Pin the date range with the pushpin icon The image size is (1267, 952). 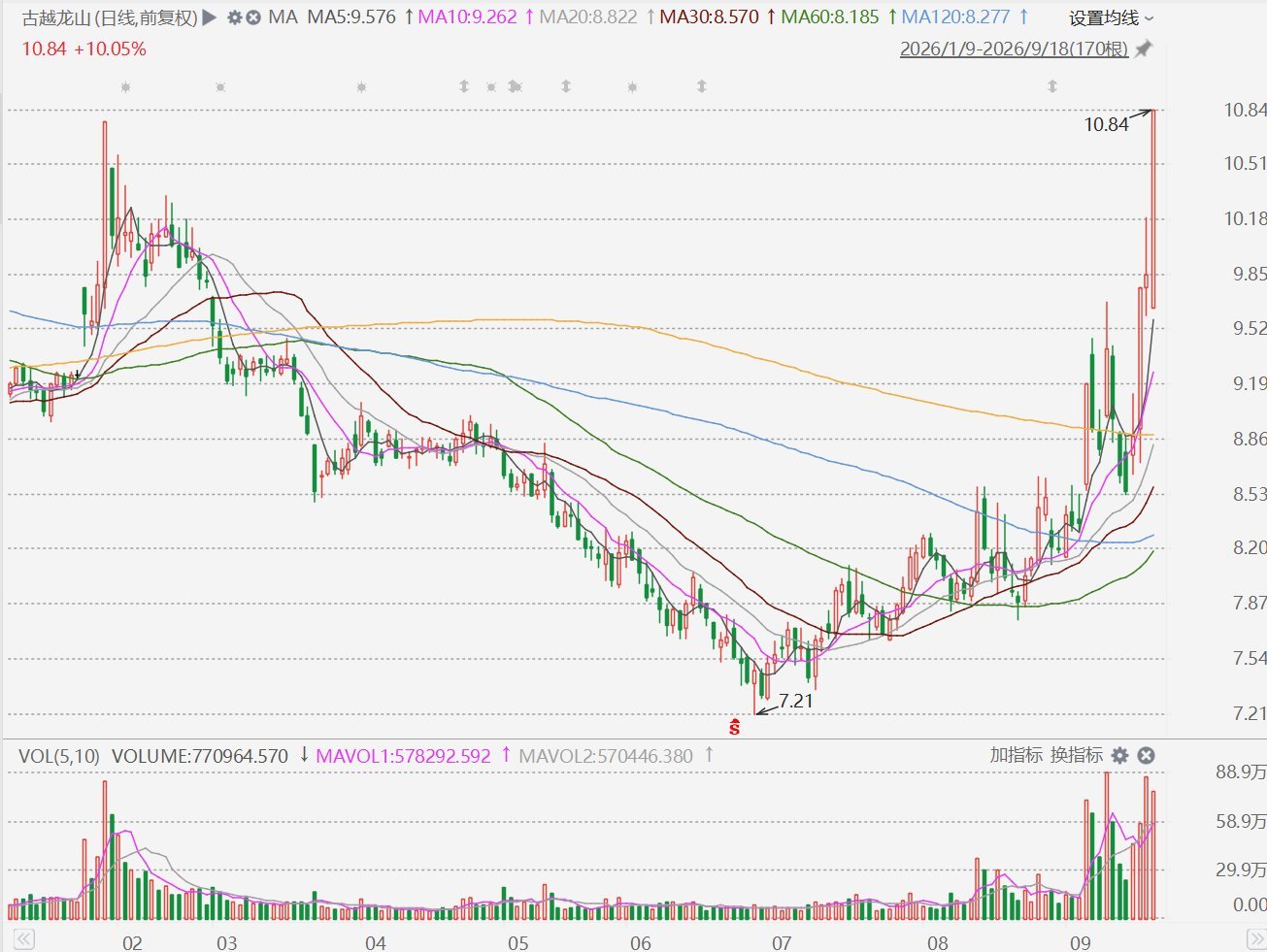pos(1144,49)
